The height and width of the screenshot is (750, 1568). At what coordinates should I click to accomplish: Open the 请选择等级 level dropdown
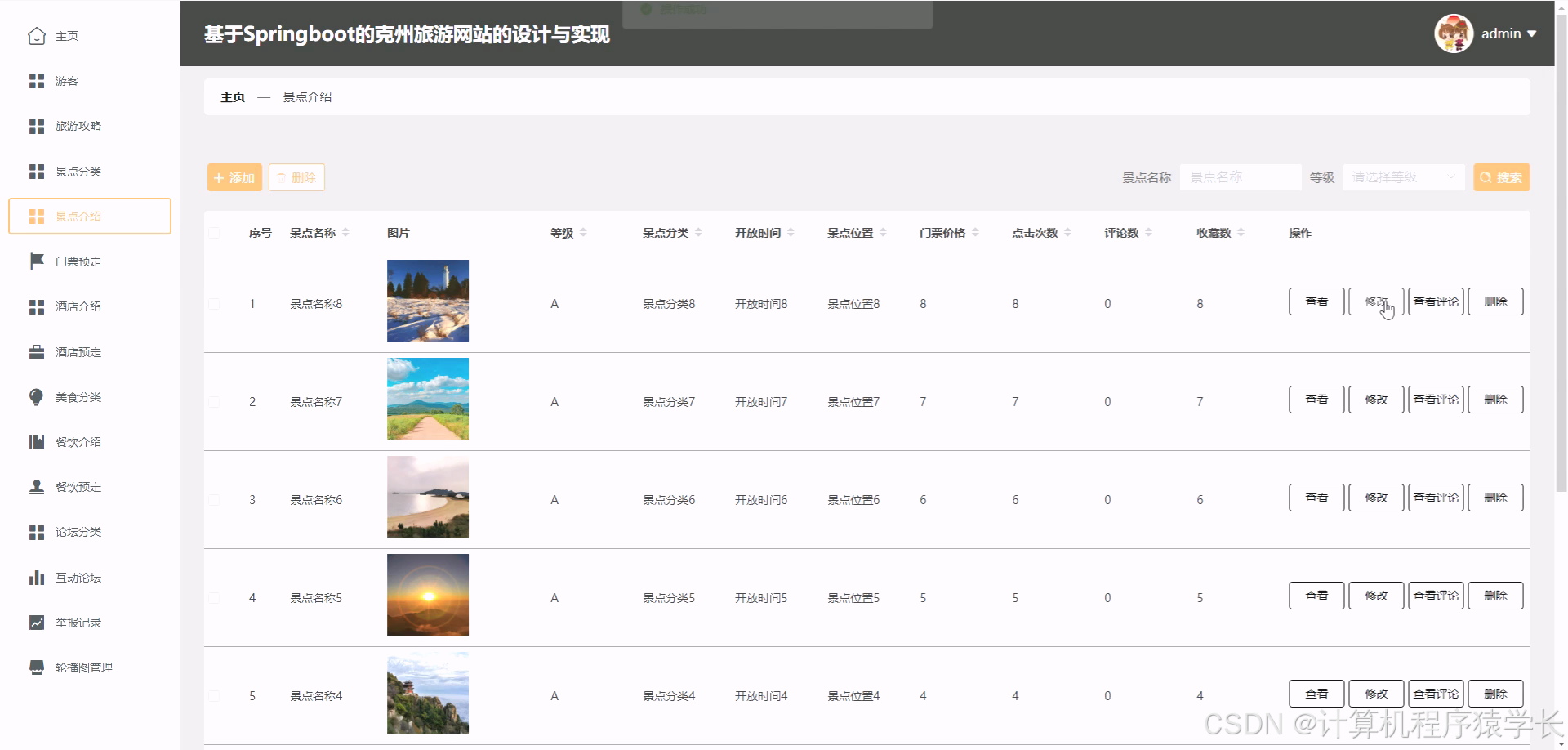1402,176
